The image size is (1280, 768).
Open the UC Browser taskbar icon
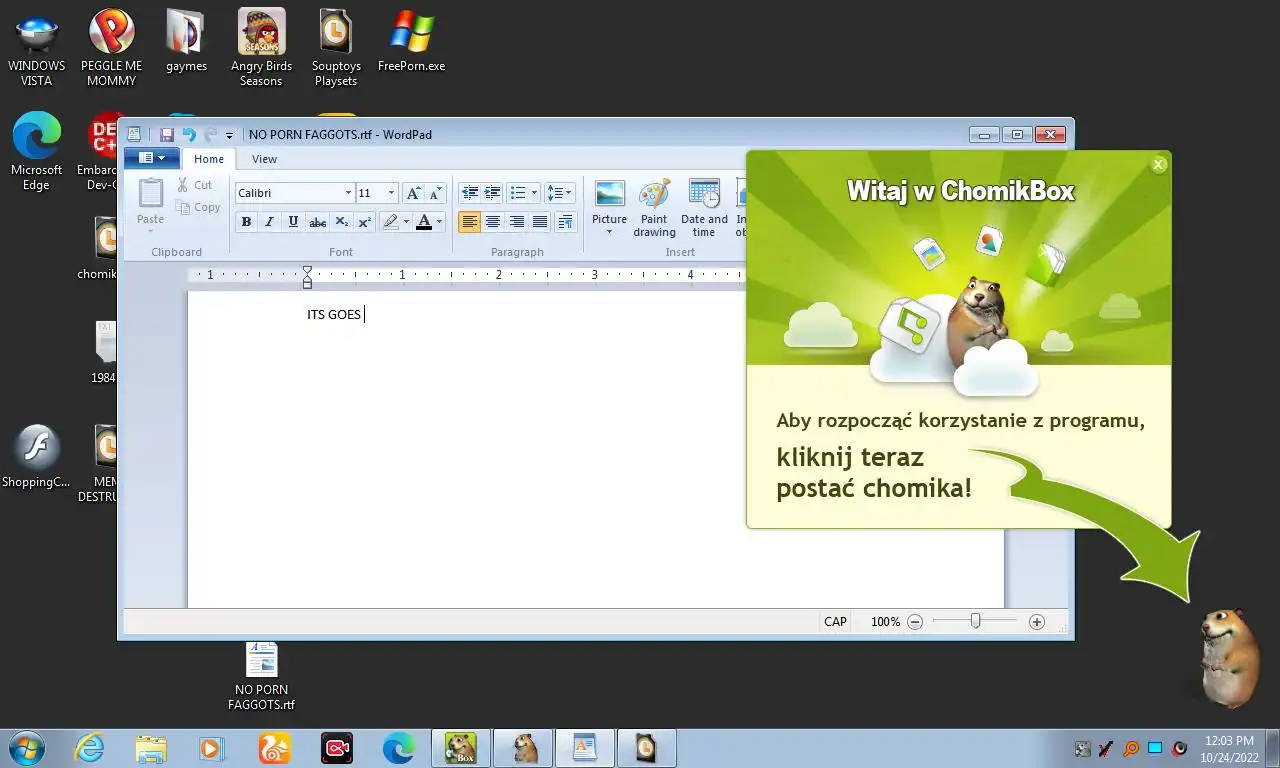pyautogui.click(x=275, y=748)
